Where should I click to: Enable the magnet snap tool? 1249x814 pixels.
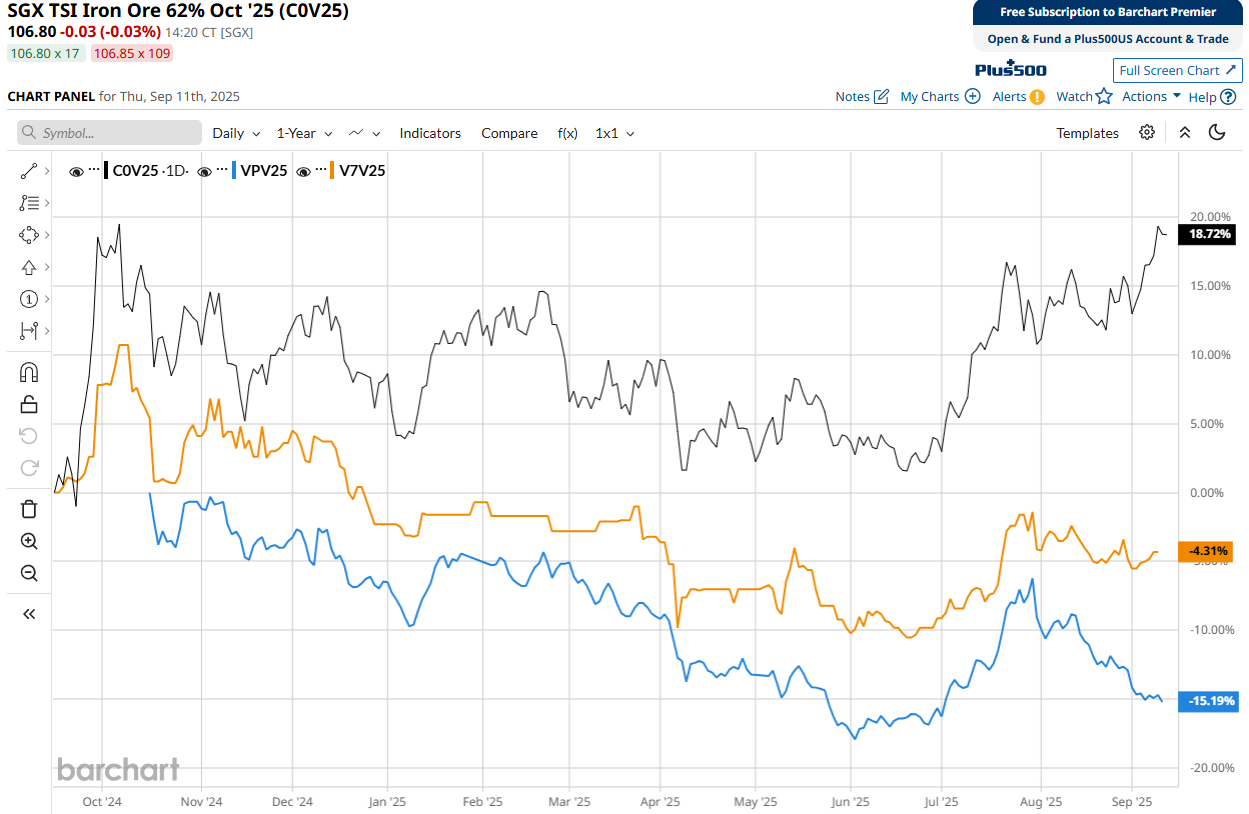[x=29, y=372]
